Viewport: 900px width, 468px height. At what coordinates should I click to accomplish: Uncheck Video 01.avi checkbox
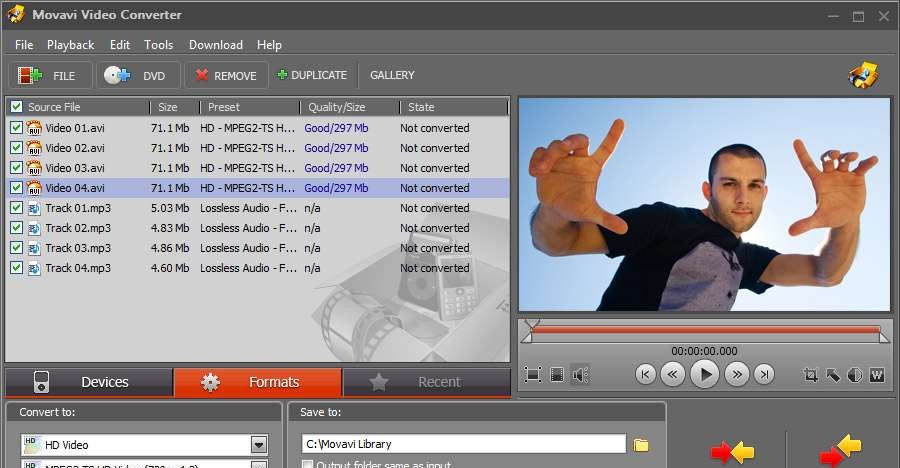coord(16,127)
